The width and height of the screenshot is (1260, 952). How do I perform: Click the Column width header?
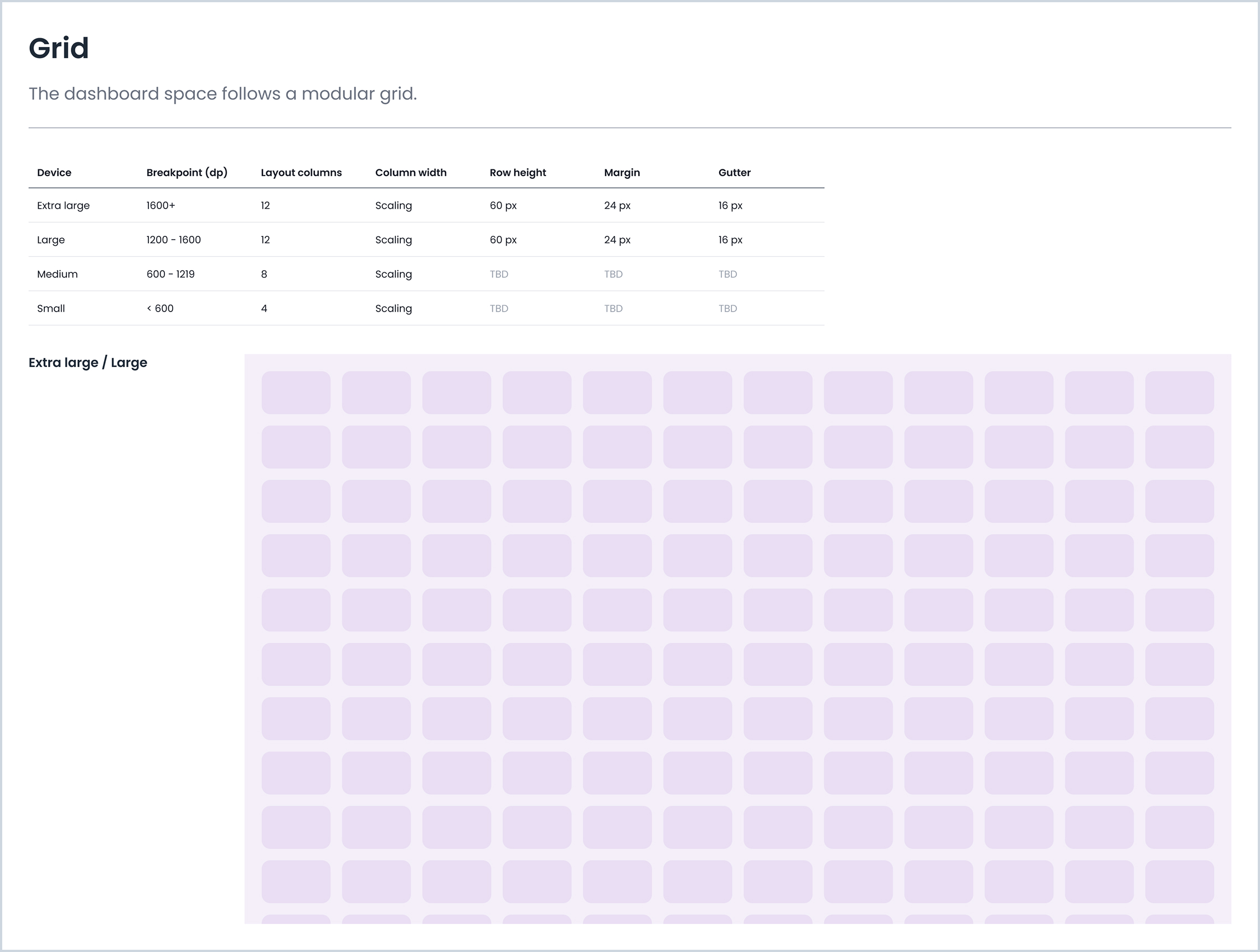point(410,173)
